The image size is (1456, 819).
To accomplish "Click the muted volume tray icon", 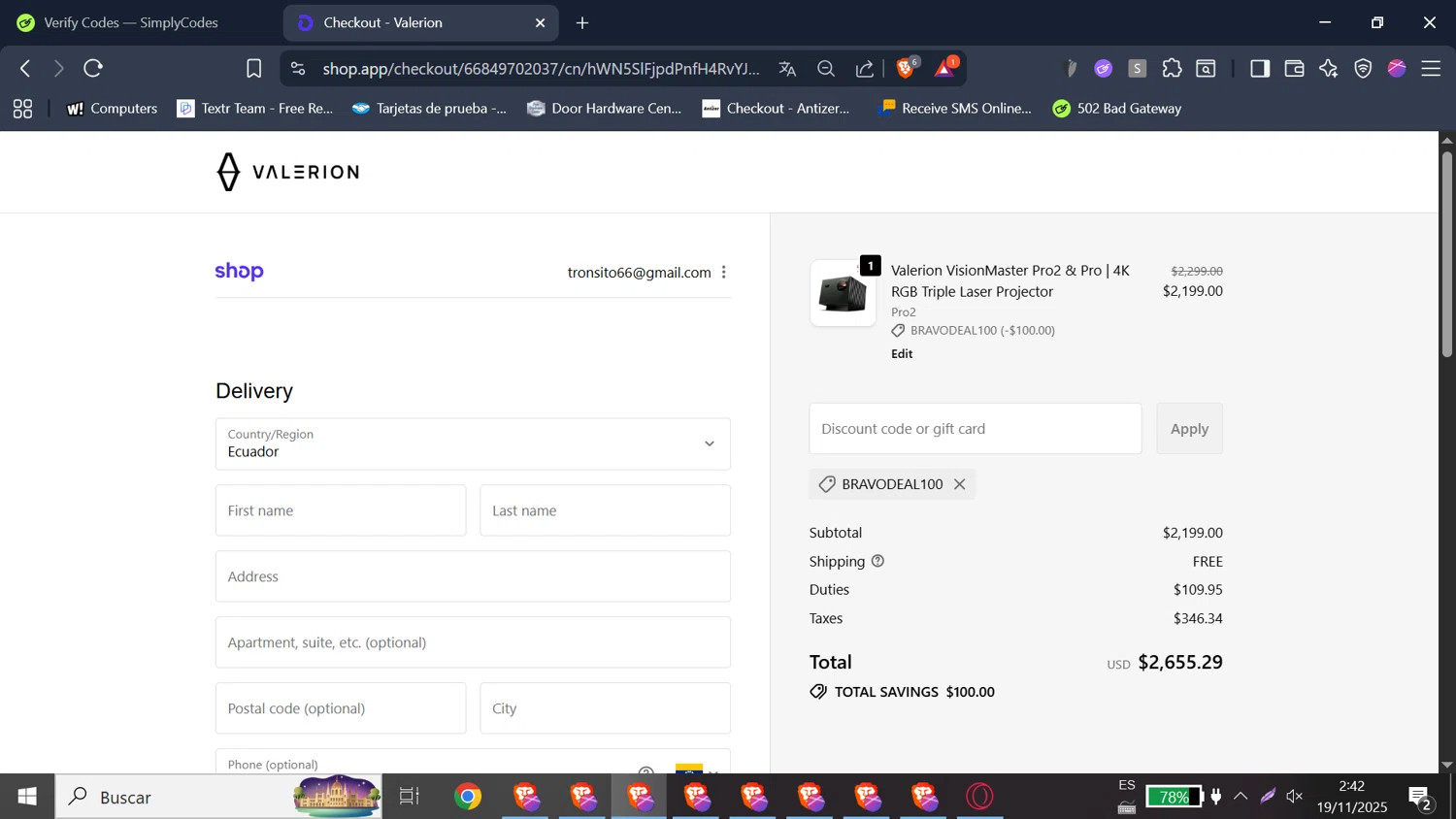I will [x=1295, y=797].
